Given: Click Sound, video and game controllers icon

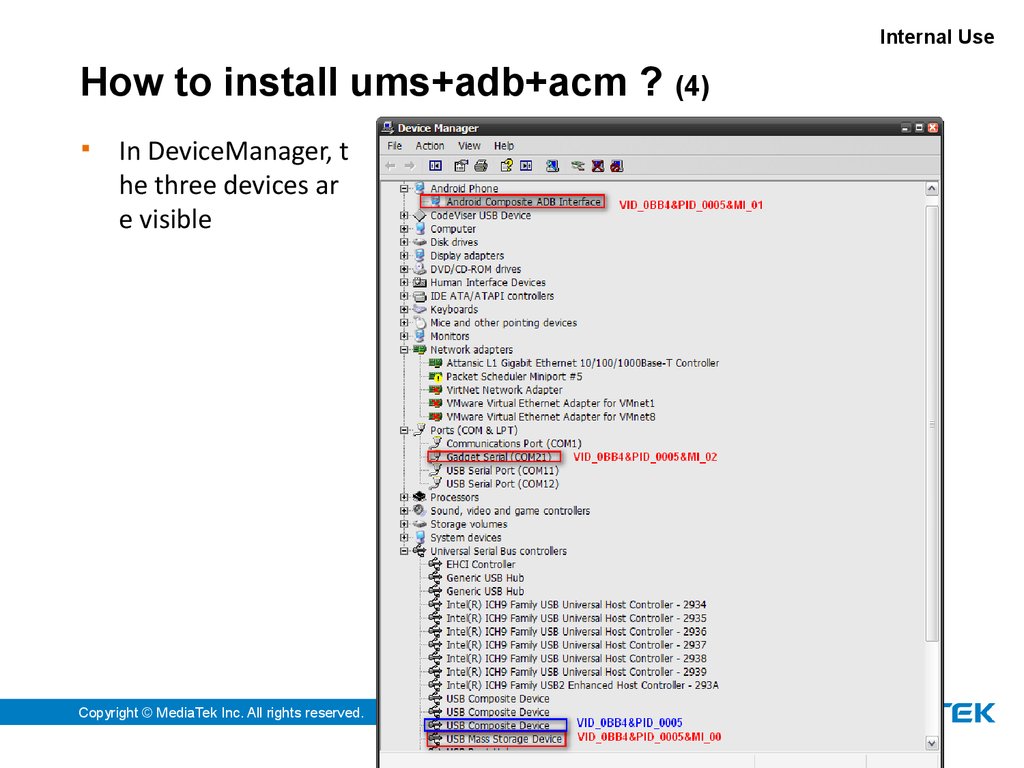Looking at the screenshot, I should [x=420, y=511].
